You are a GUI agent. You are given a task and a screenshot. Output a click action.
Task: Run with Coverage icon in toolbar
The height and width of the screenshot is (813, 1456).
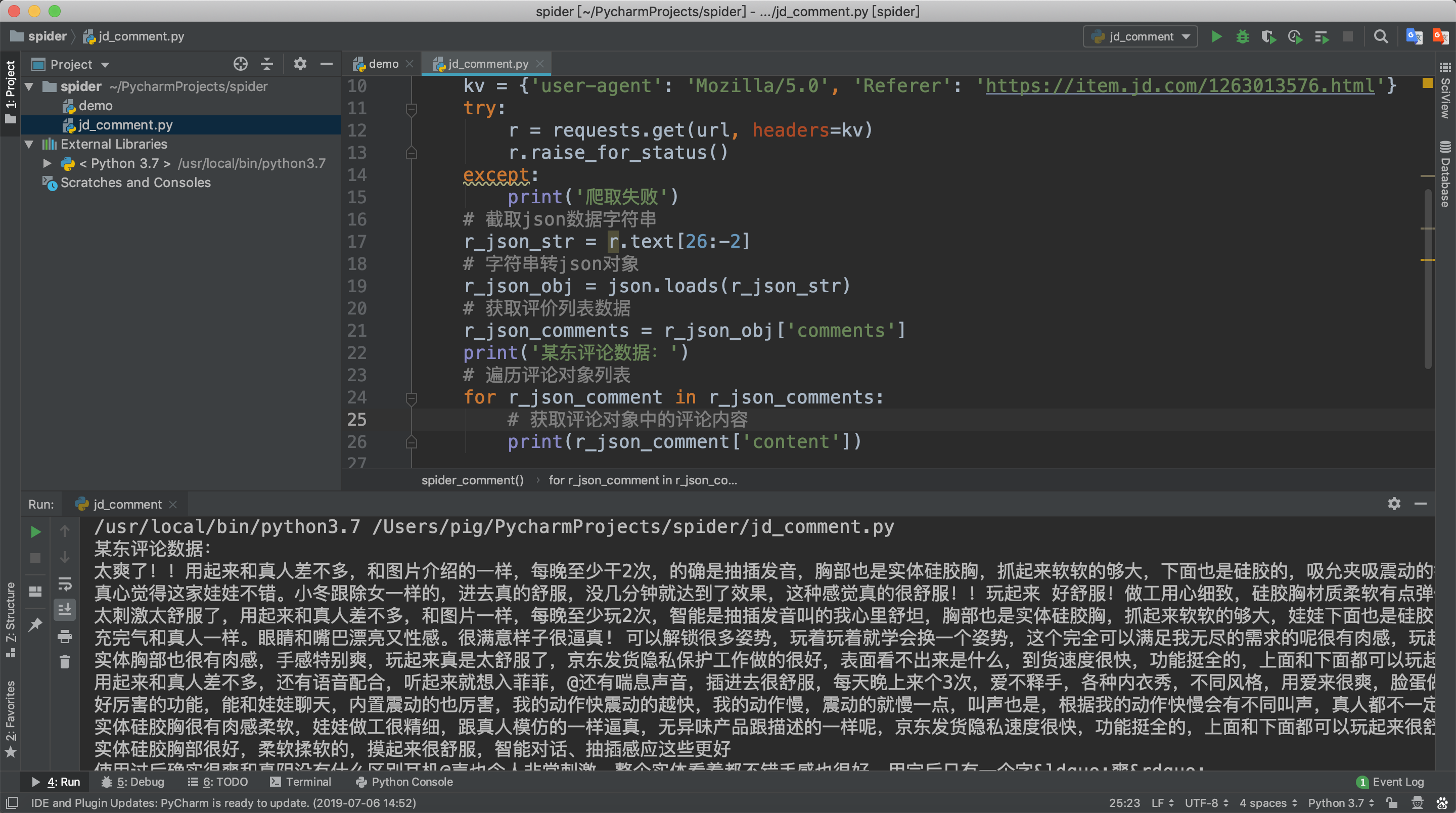click(x=1268, y=37)
